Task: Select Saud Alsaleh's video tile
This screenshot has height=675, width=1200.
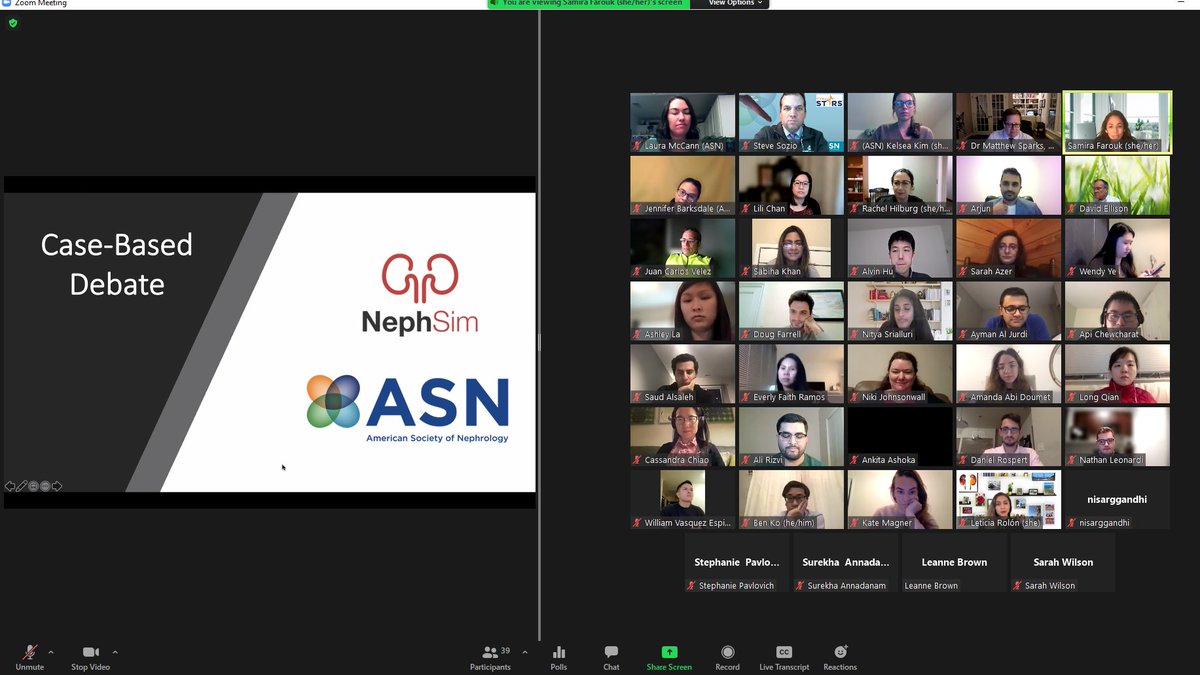Action: [x=682, y=374]
